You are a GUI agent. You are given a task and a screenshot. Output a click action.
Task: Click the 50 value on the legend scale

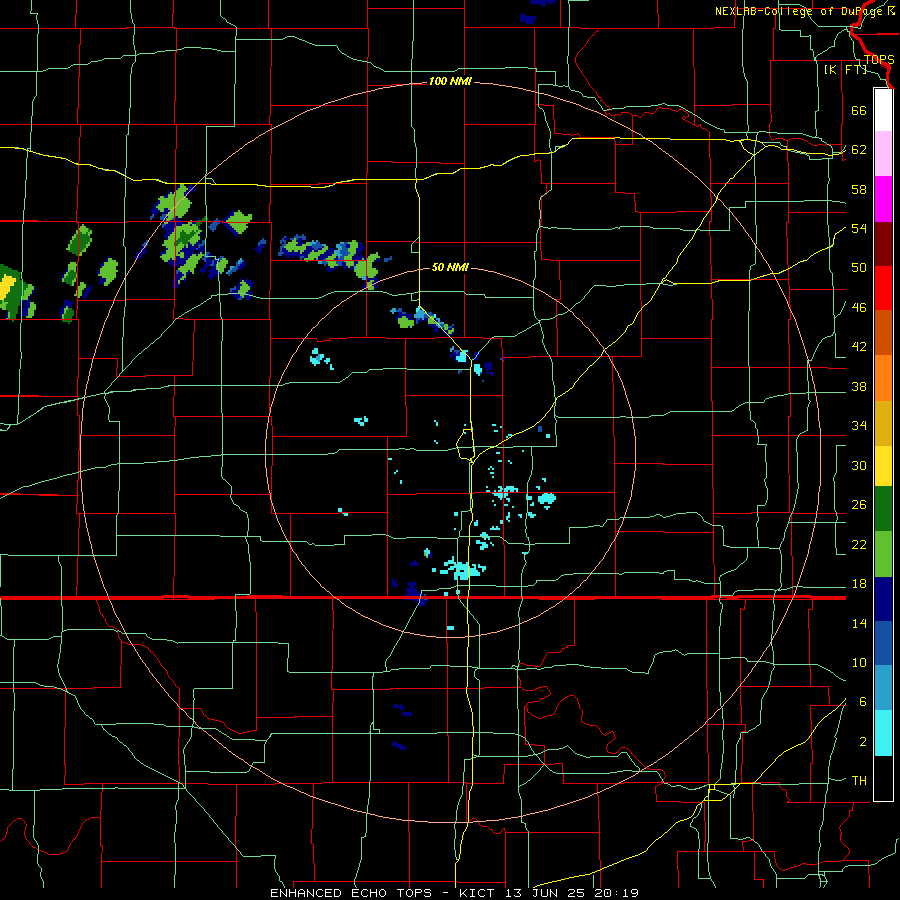tap(859, 268)
